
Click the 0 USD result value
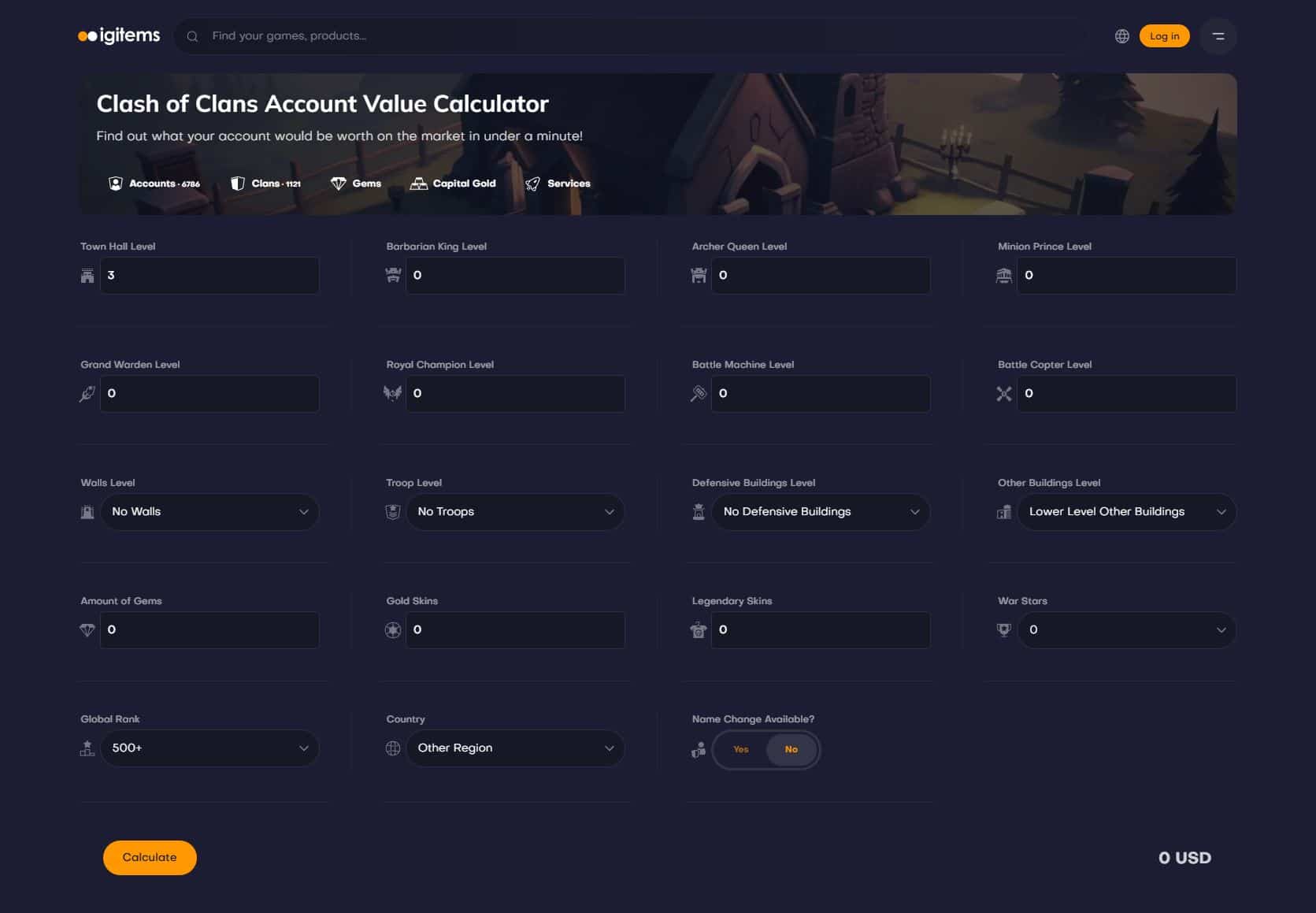point(1184,858)
